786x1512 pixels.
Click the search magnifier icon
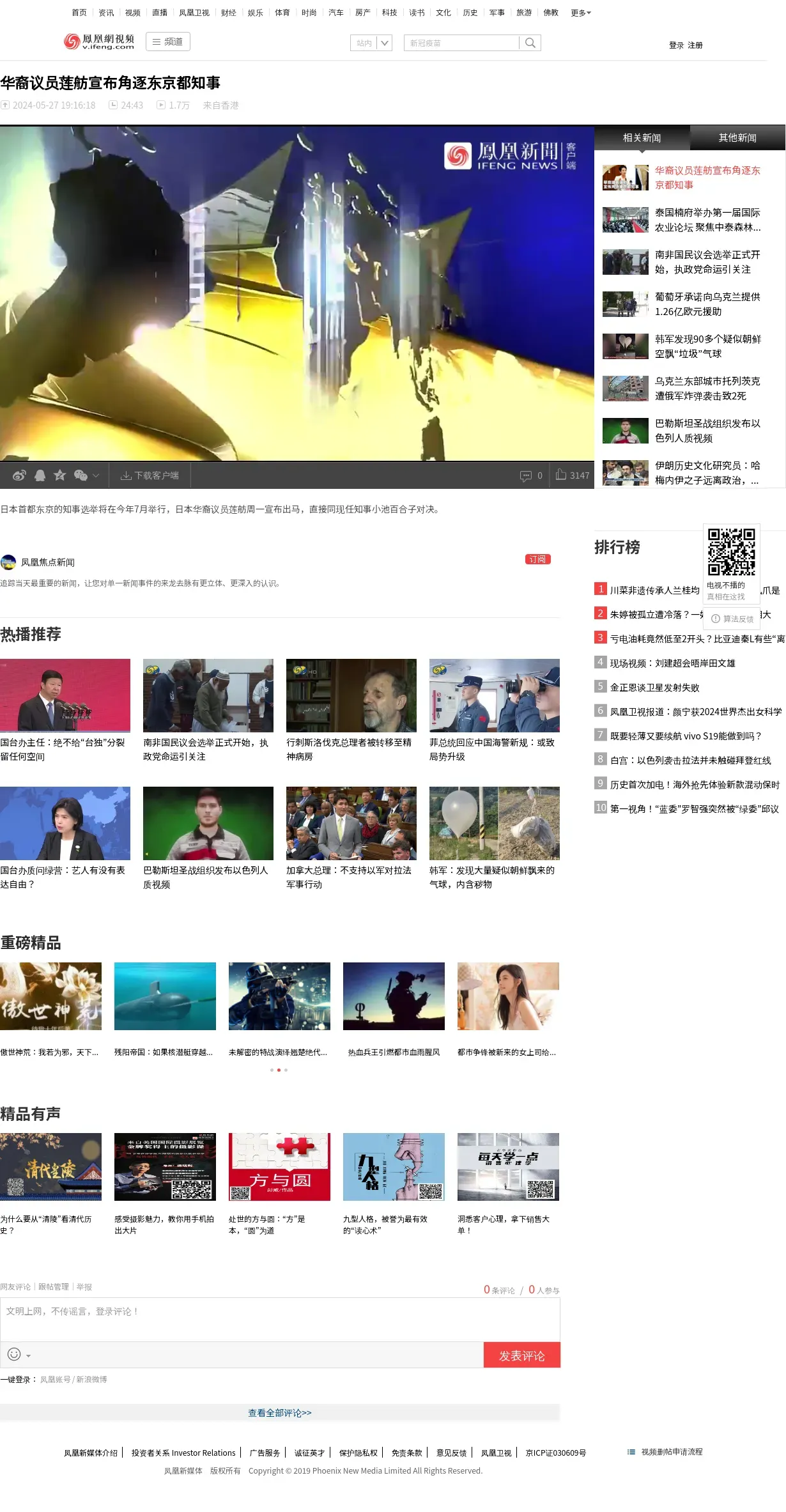pos(530,43)
